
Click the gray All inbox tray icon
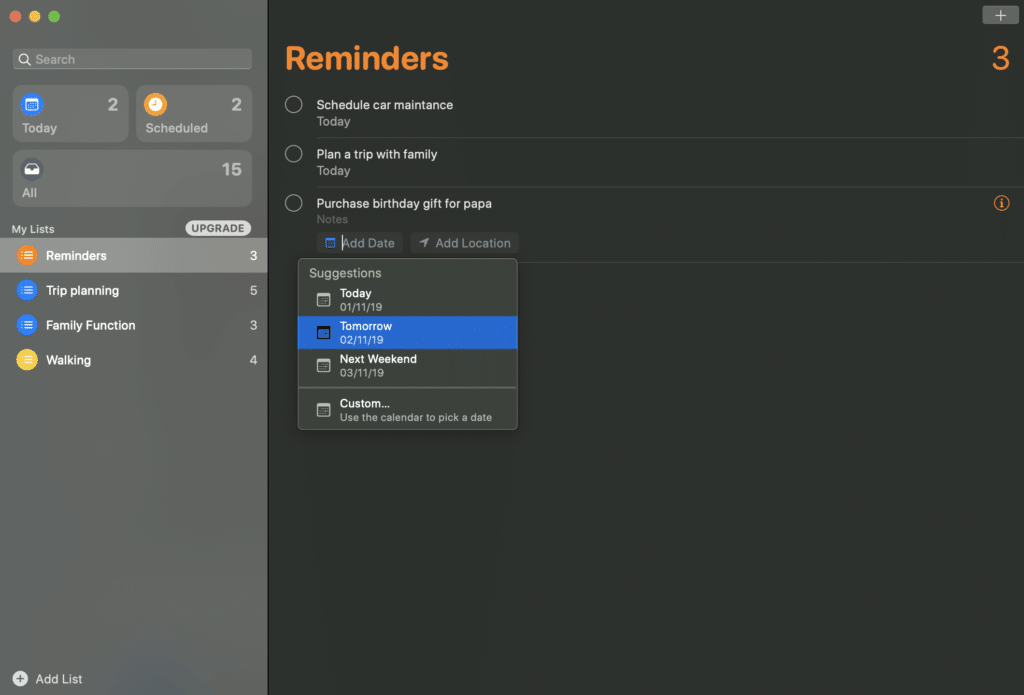pyautogui.click(x=31, y=170)
